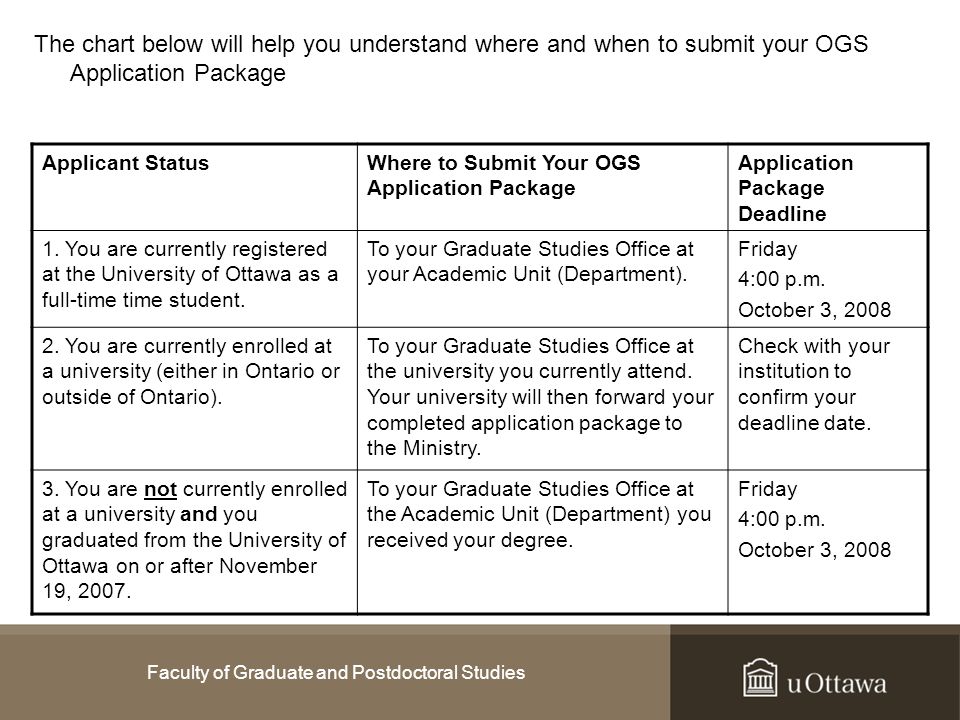Click the first October 3, 2008 deadline

click(x=814, y=310)
